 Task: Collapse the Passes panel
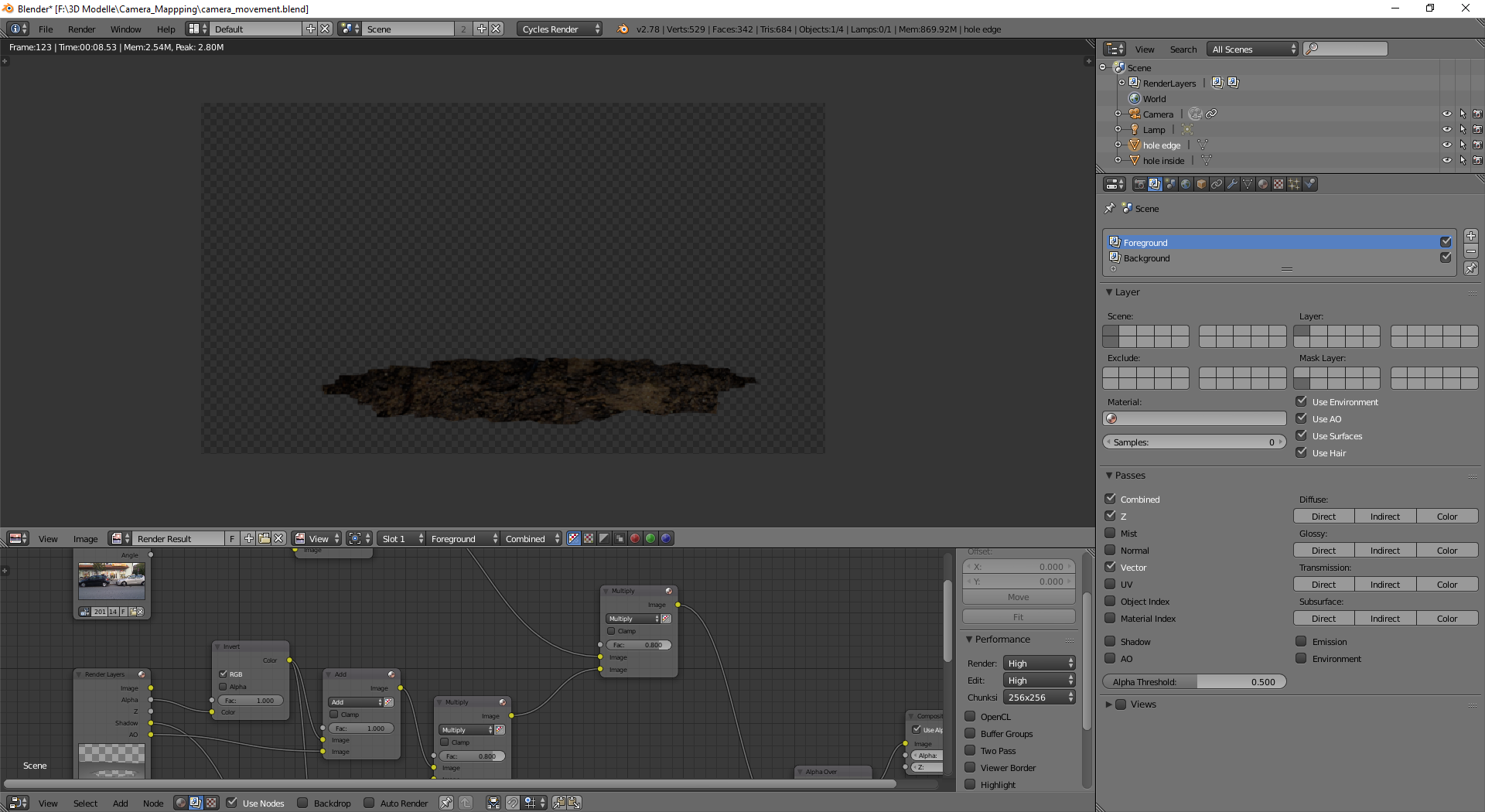[x=1109, y=475]
